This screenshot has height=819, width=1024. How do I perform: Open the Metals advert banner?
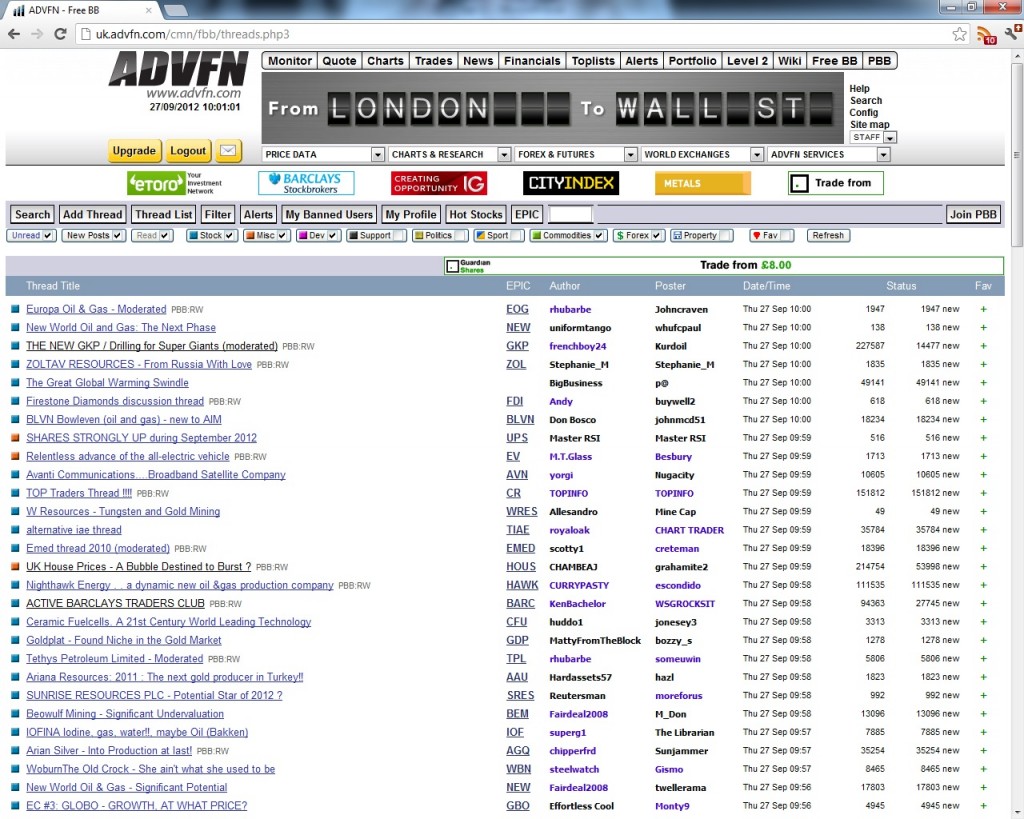703,184
